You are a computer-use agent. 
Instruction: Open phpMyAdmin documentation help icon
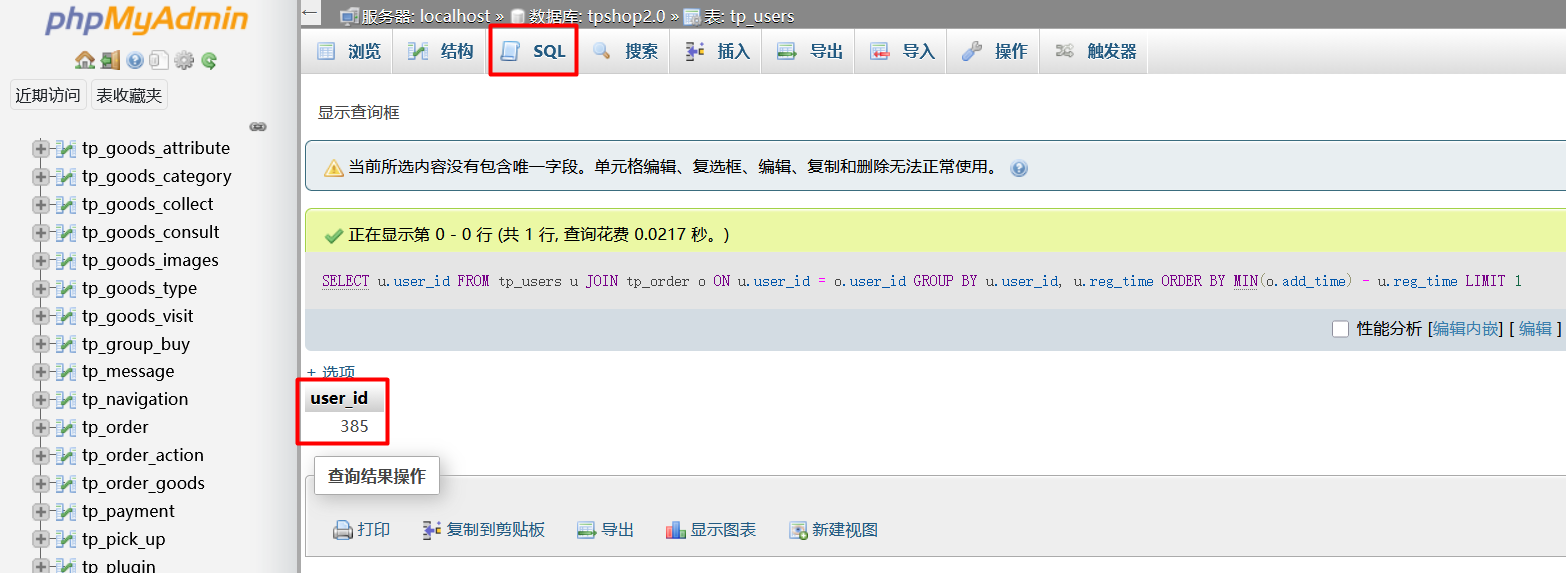coord(135,61)
